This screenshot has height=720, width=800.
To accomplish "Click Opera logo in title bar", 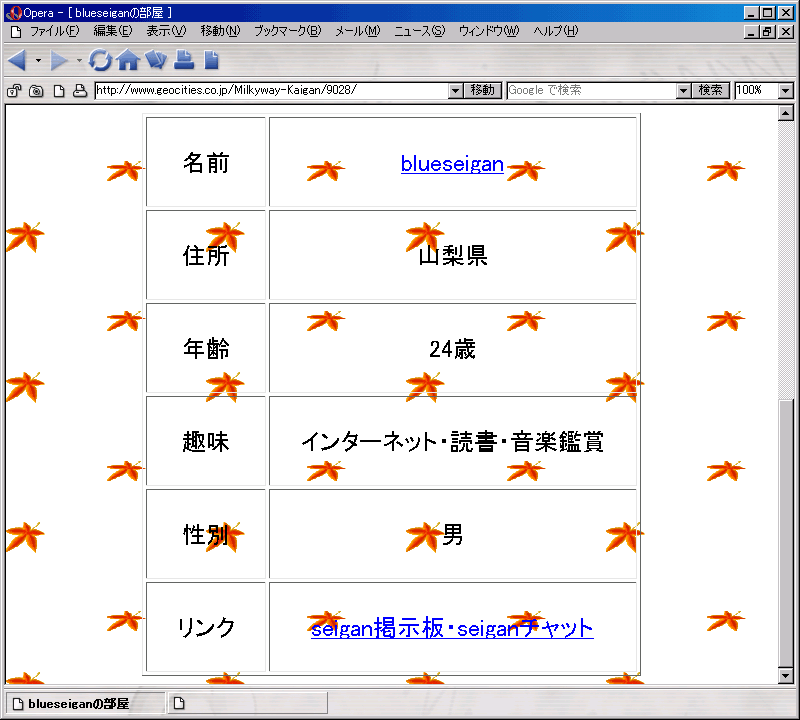I will 14,13.
